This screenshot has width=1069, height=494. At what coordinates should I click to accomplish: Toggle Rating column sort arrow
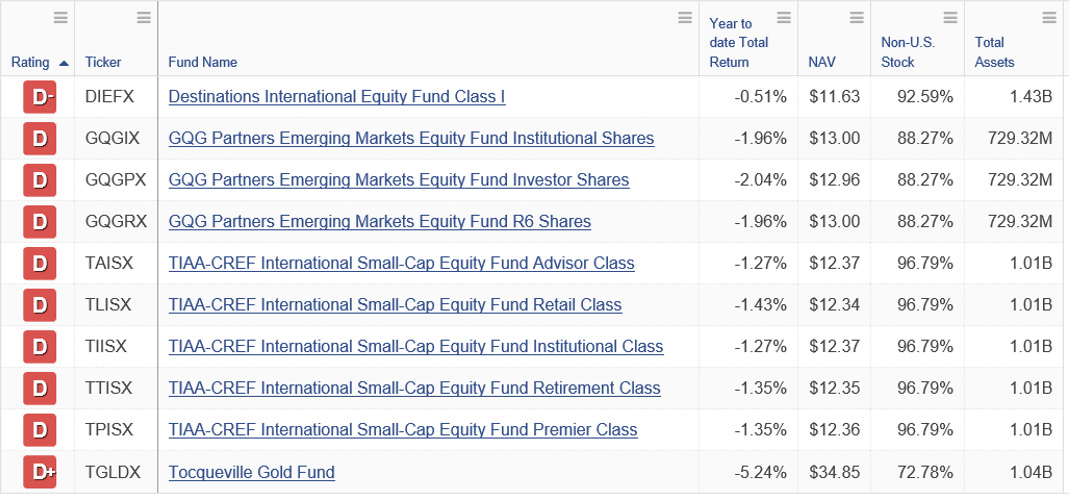(64, 63)
